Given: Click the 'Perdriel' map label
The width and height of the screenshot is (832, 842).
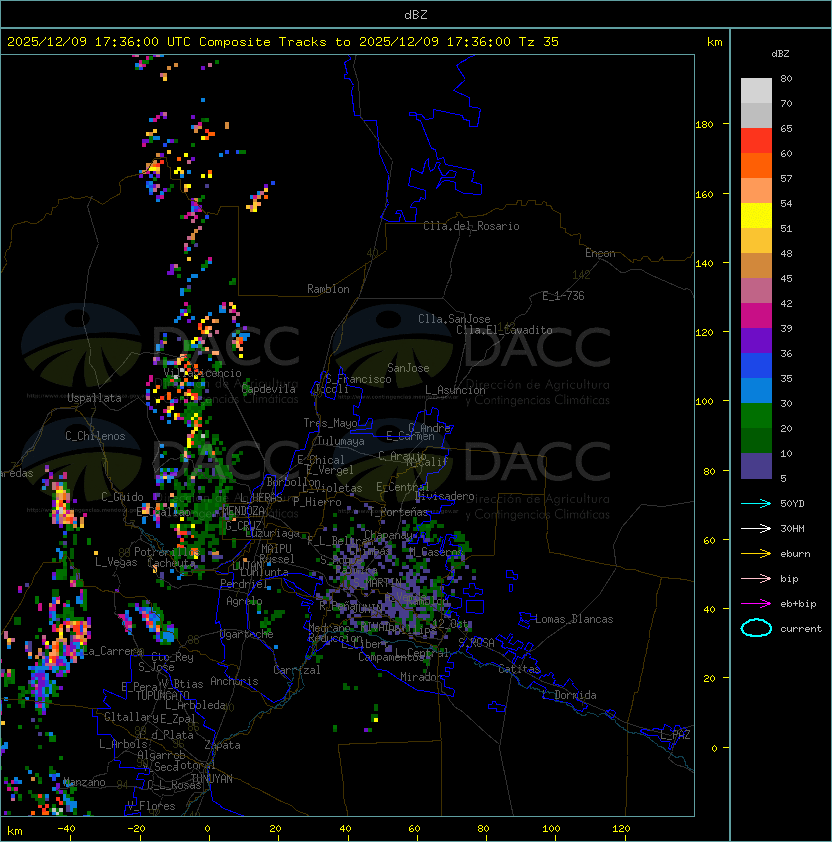Looking at the screenshot, I should pos(244,583).
